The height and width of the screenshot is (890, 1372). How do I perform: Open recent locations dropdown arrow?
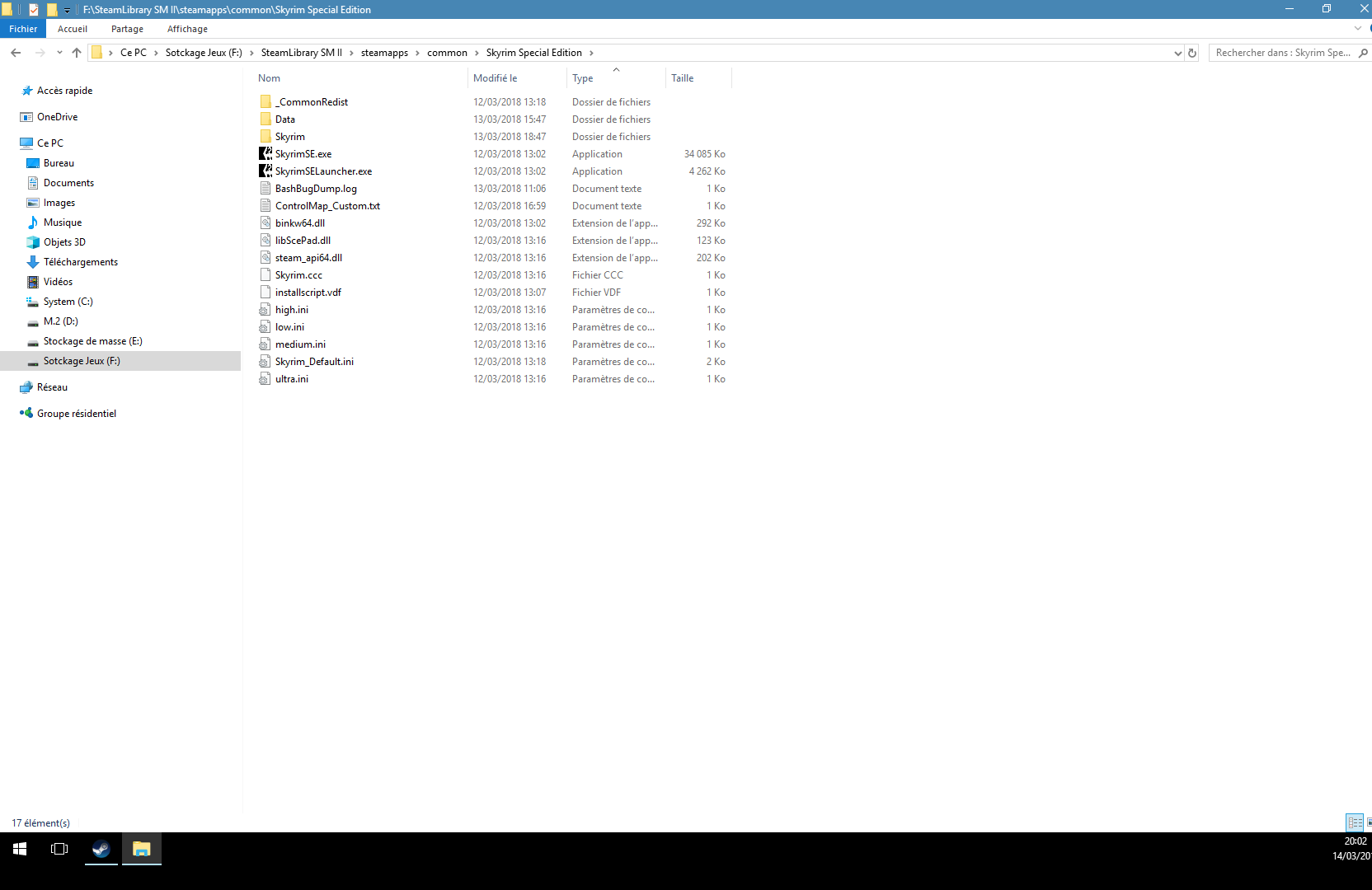(59, 53)
